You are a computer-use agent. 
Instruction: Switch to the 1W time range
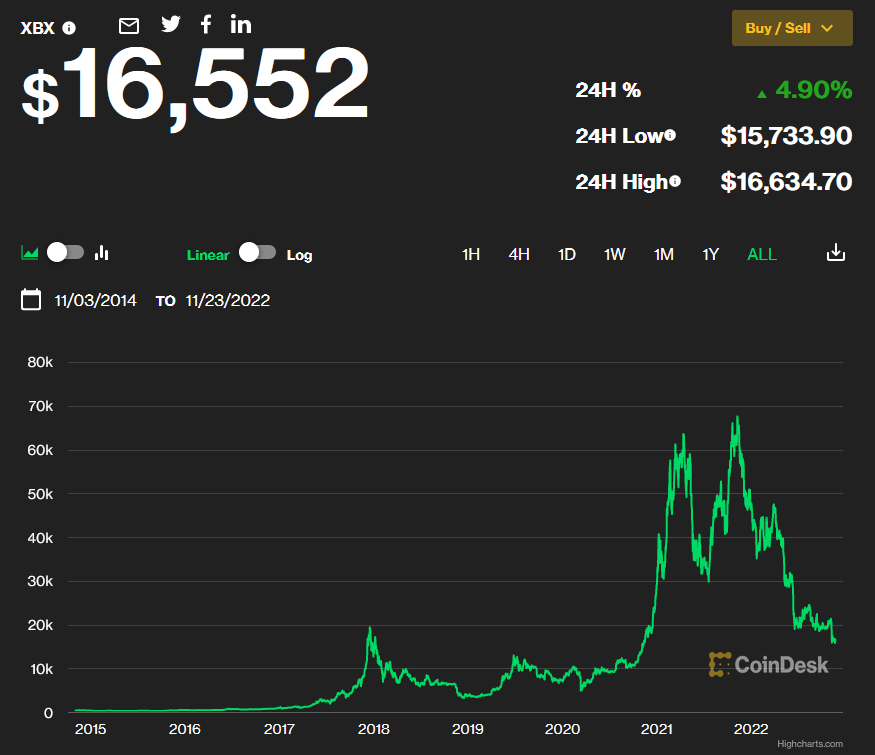[614, 254]
